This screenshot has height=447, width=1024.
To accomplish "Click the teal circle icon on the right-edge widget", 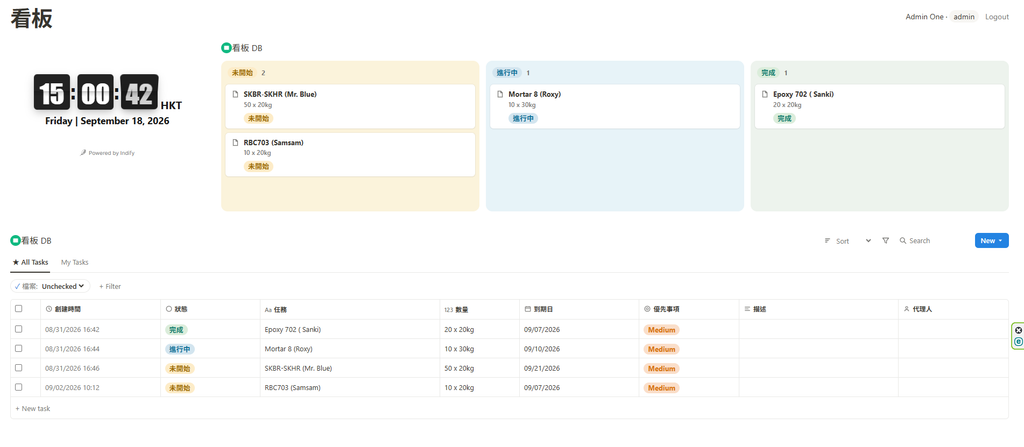I will [x=1018, y=342].
